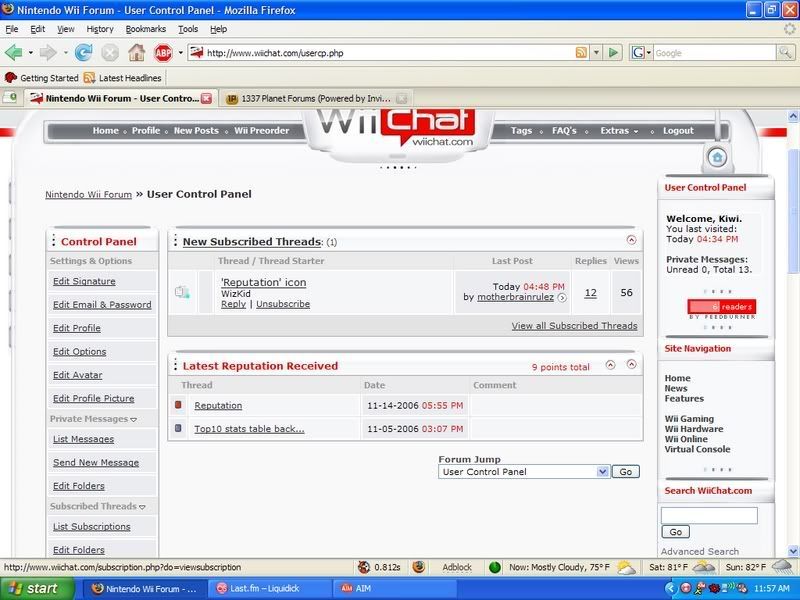Open the Tools menu
This screenshot has width=800, height=600.
(x=188, y=29)
